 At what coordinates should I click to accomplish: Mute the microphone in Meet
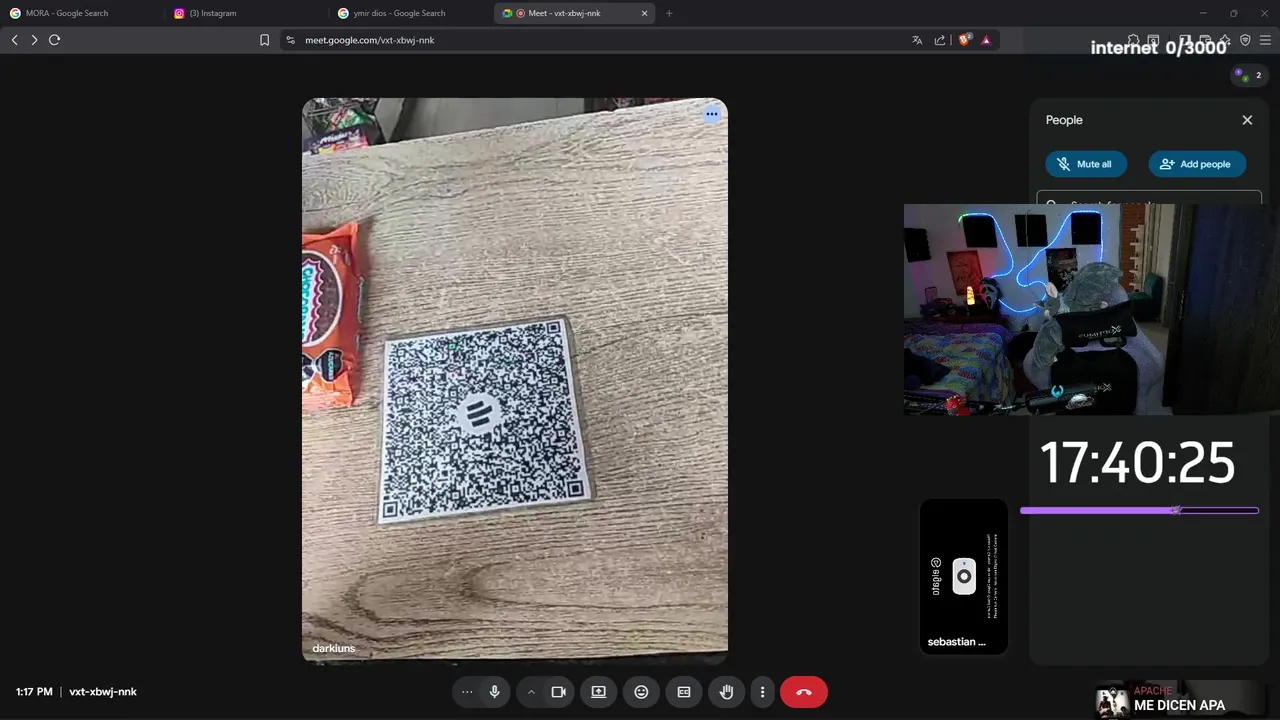coord(494,692)
